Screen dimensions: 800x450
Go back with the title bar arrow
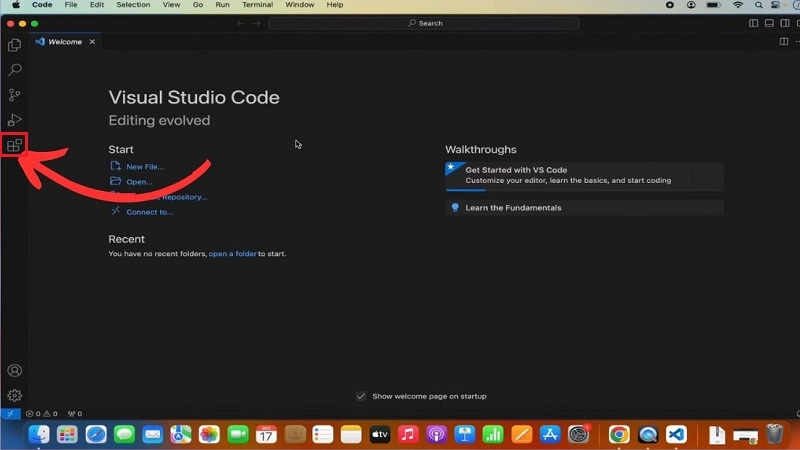click(241, 23)
